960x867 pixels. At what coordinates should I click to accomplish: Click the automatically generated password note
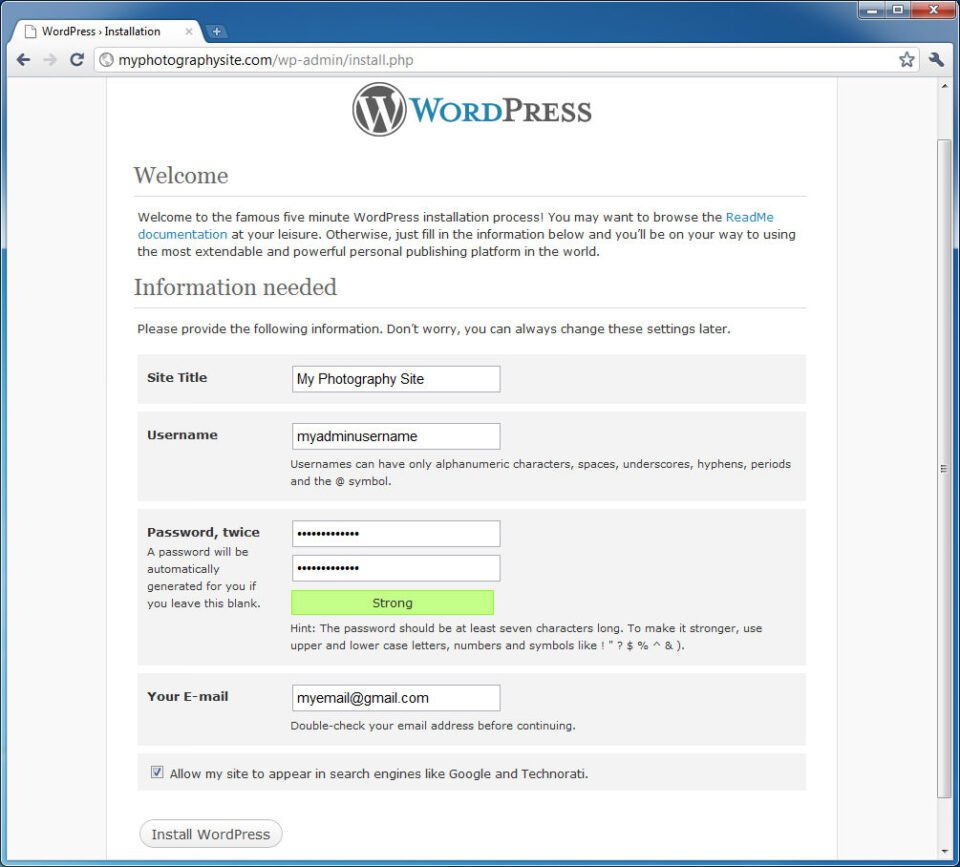[204, 577]
